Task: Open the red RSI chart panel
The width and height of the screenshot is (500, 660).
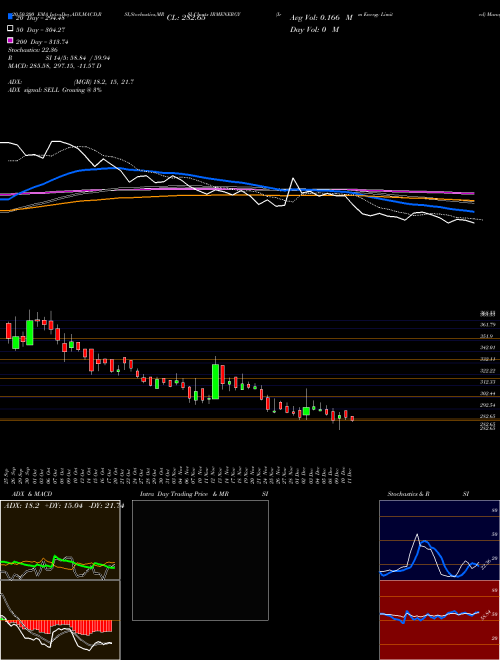Action: click(439, 620)
